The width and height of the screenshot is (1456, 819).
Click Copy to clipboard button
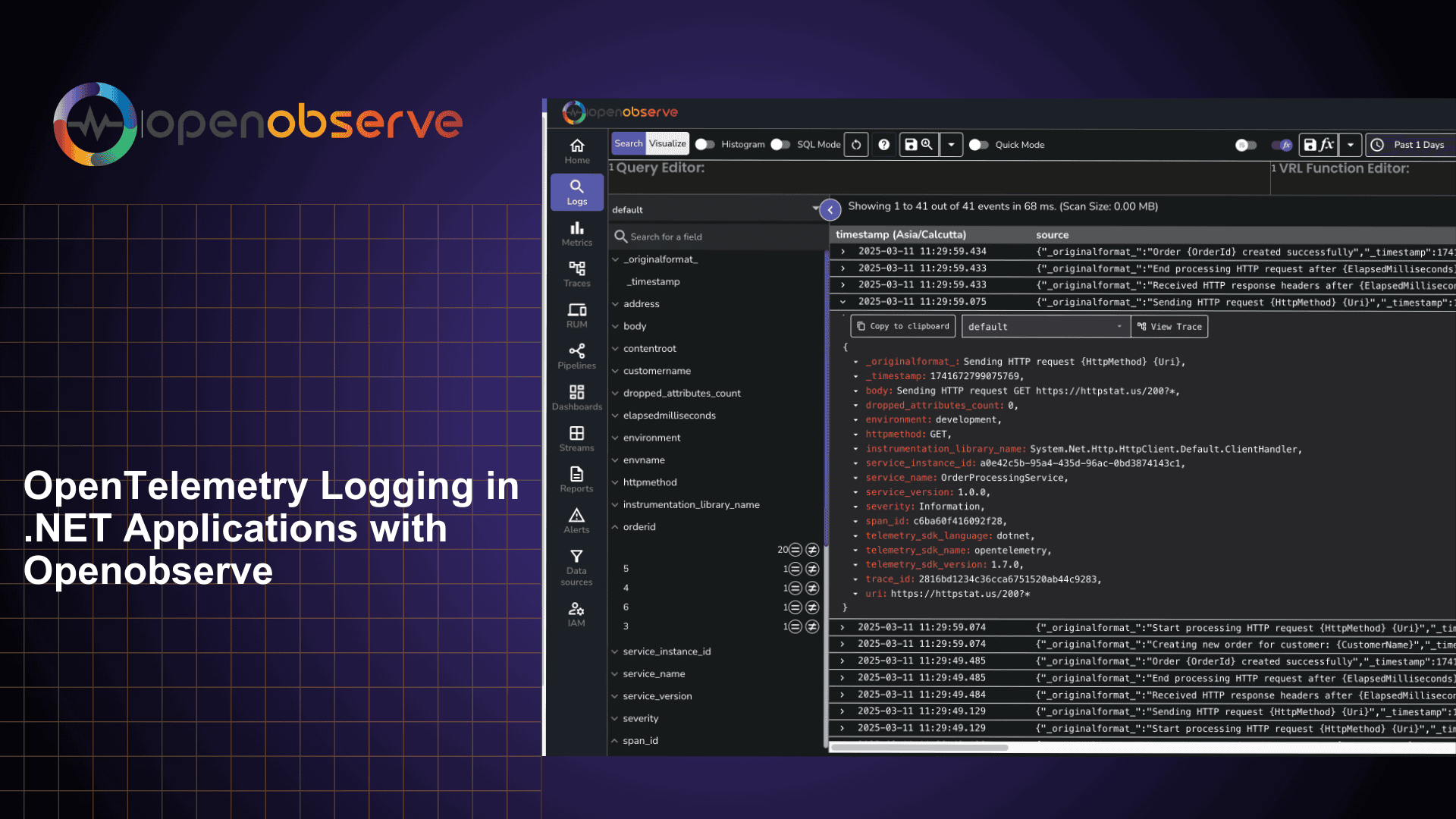[902, 326]
